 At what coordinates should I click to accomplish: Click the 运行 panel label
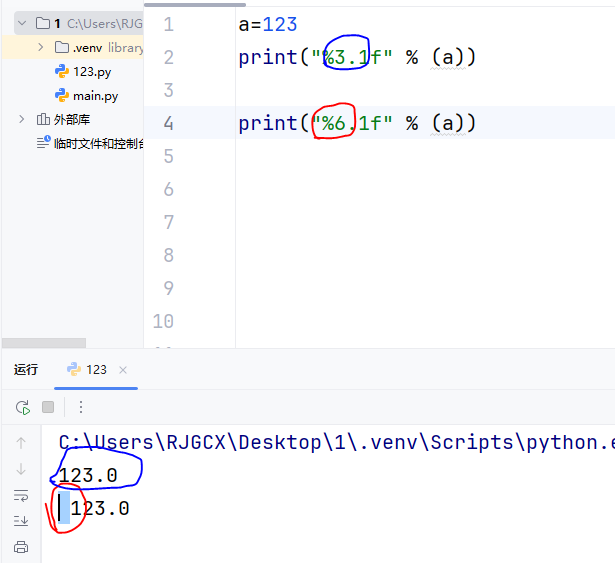click(x=26, y=370)
